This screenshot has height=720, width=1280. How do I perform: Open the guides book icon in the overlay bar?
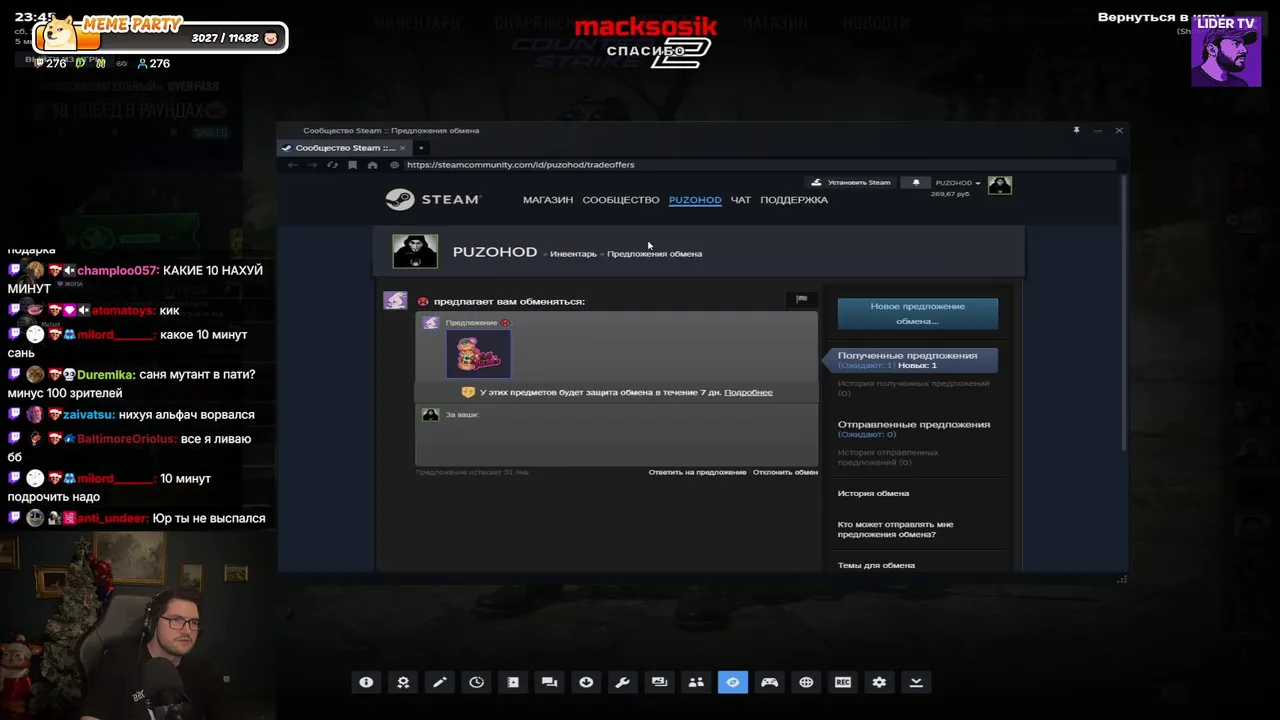coord(513,682)
